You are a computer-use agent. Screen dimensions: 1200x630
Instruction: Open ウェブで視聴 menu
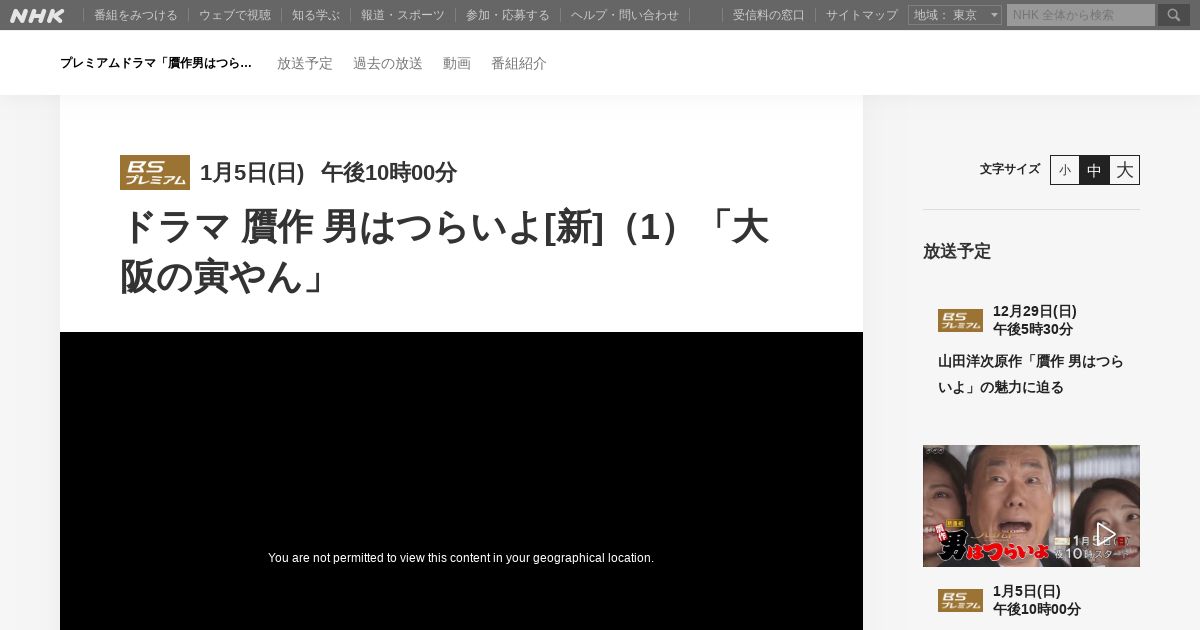(235, 15)
